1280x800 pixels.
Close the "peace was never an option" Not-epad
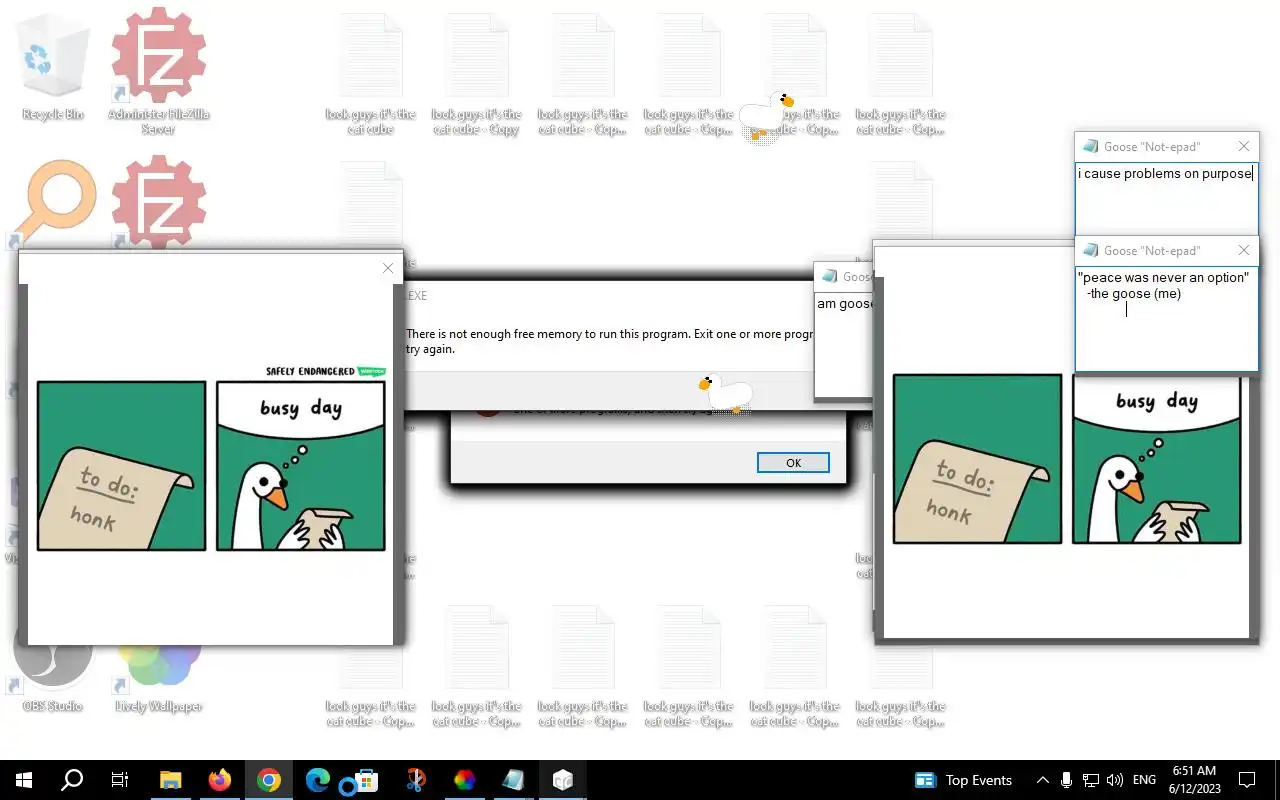[1243, 250]
